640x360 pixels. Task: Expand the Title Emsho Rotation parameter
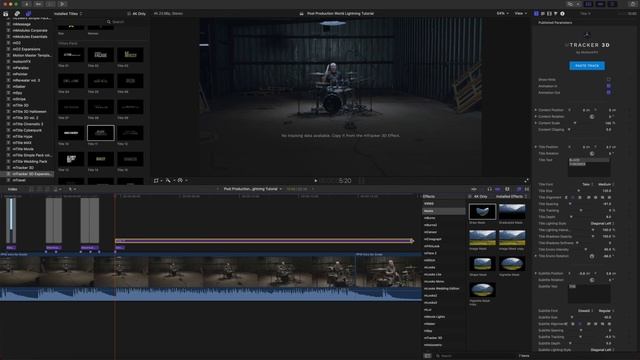click(x=536, y=256)
